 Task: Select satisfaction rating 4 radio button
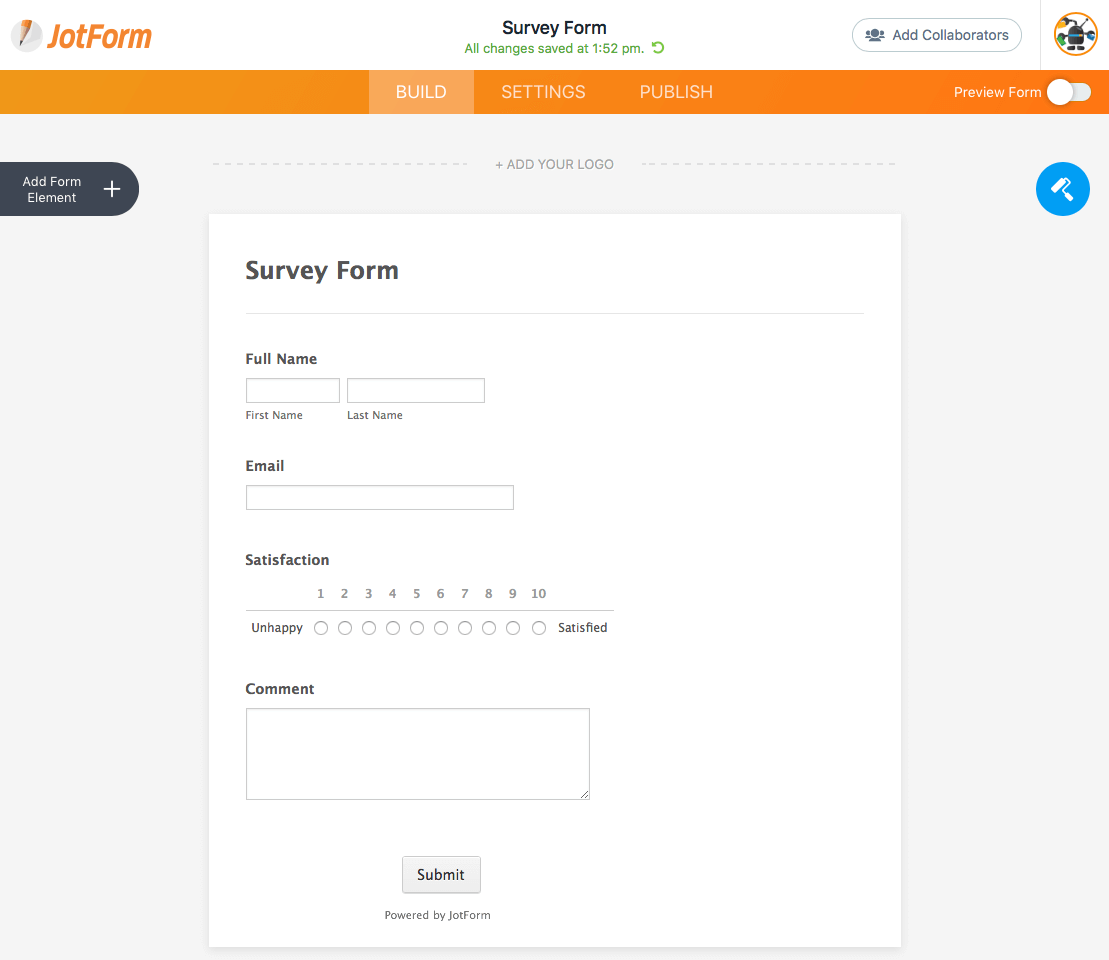(393, 628)
